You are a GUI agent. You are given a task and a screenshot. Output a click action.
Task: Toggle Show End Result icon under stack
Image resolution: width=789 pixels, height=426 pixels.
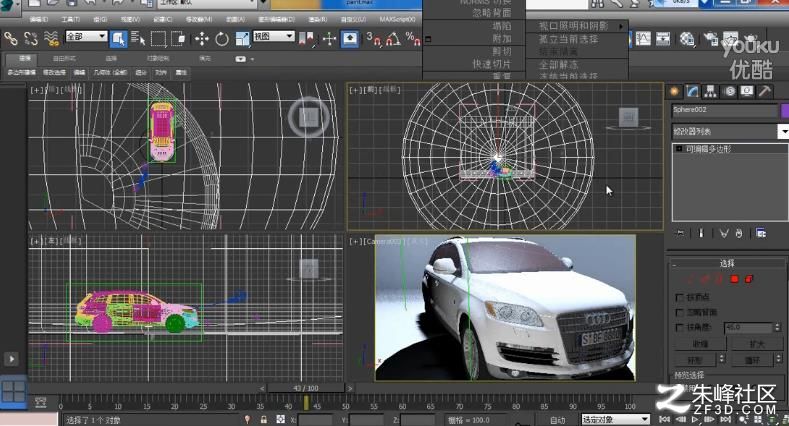701,233
